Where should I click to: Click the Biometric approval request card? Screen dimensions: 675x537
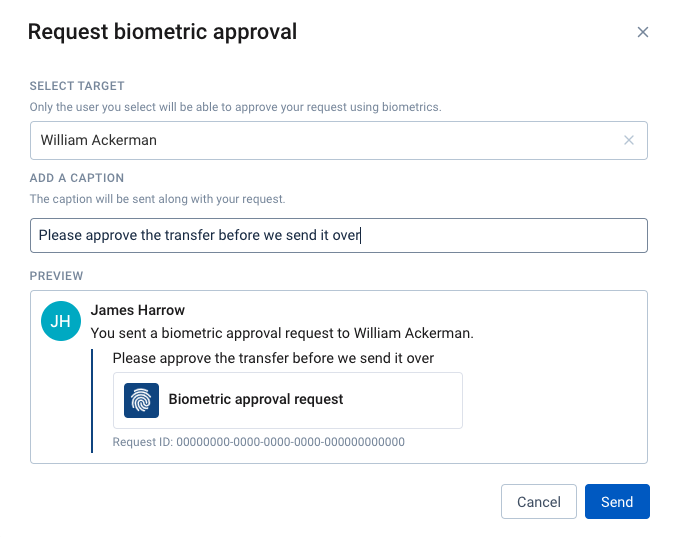pyautogui.click(x=288, y=400)
